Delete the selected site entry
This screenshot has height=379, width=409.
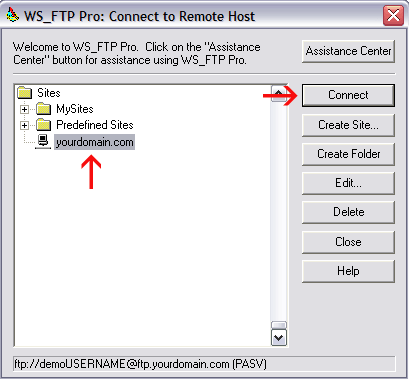coord(348,212)
